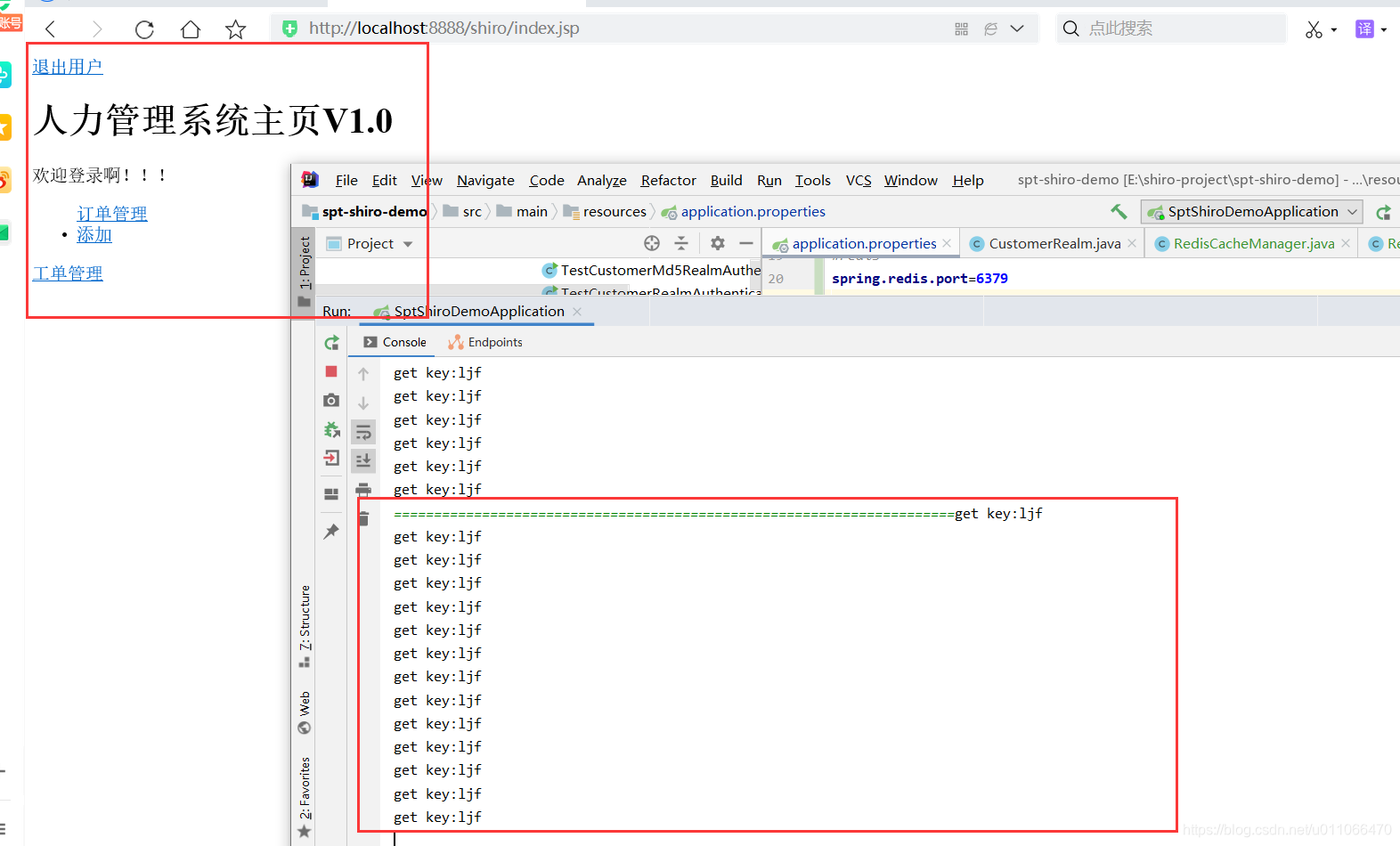The image size is (1400, 846).
Task: Click the browser address bar URL
Action: pyautogui.click(x=444, y=28)
